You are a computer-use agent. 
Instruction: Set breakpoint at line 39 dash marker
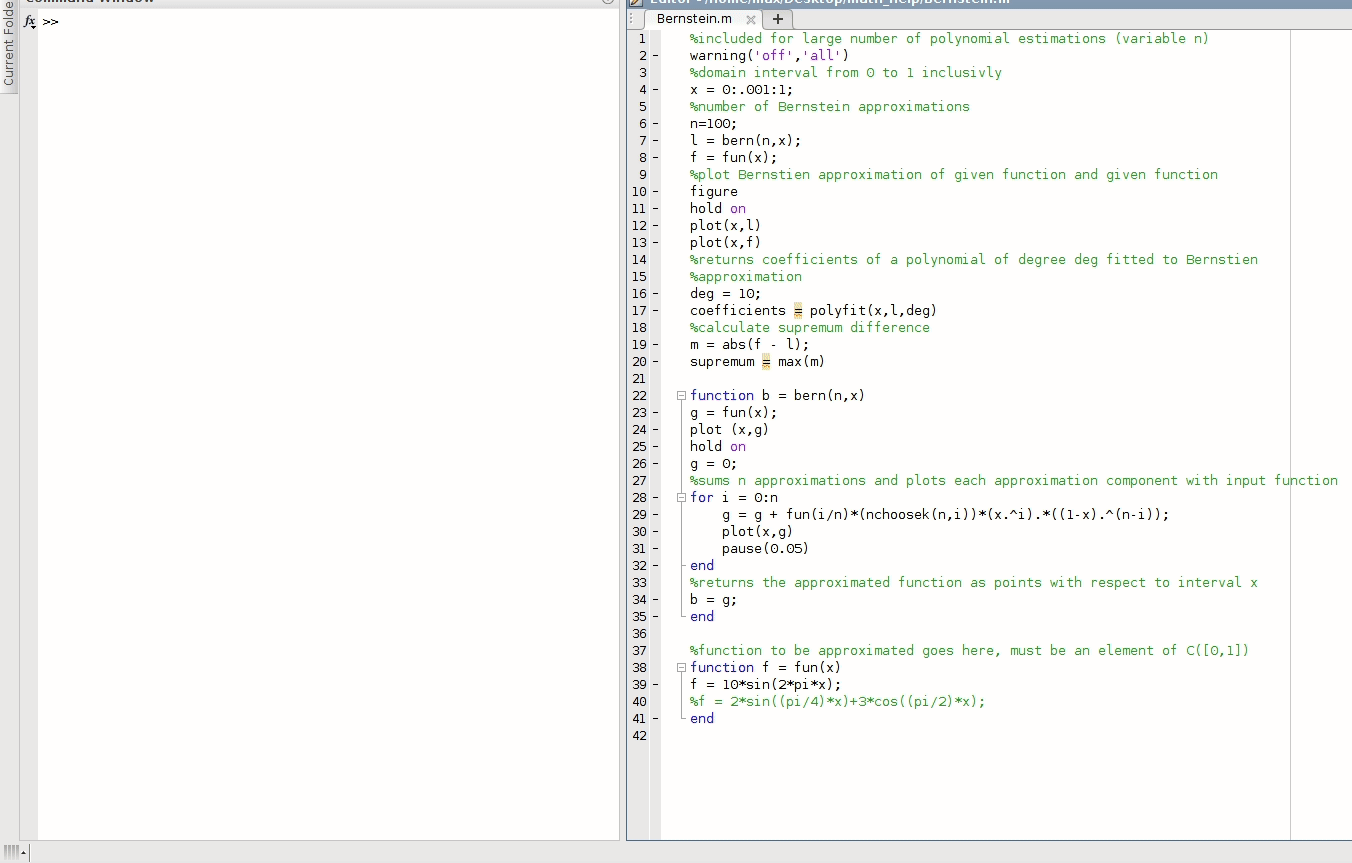pos(655,684)
